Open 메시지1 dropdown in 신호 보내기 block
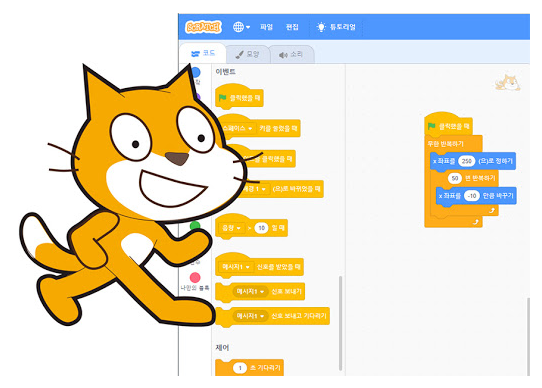This screenshot has height=388, width=542. tap(250, 292)
